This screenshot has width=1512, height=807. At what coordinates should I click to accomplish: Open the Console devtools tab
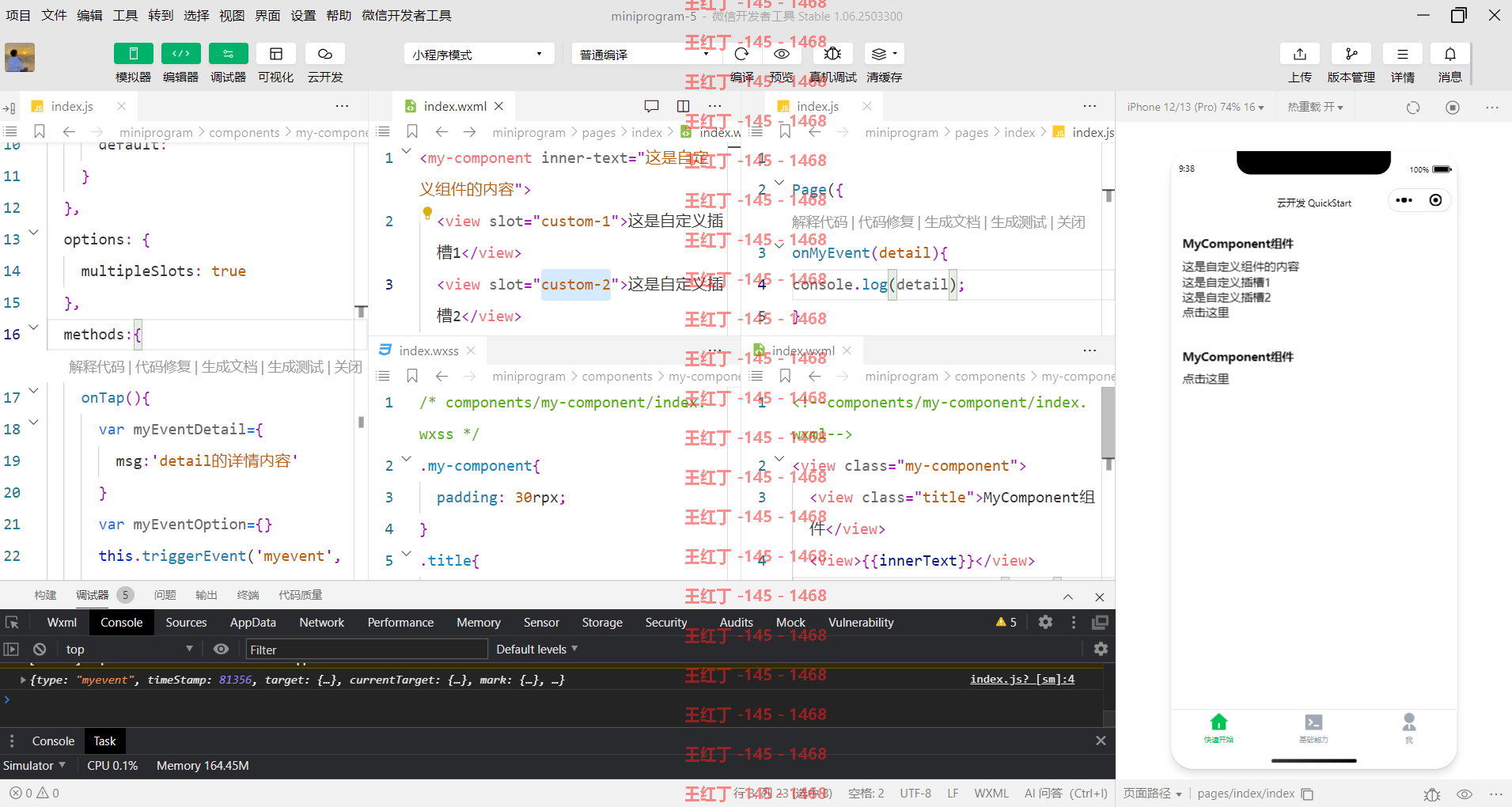coord(121,623)
